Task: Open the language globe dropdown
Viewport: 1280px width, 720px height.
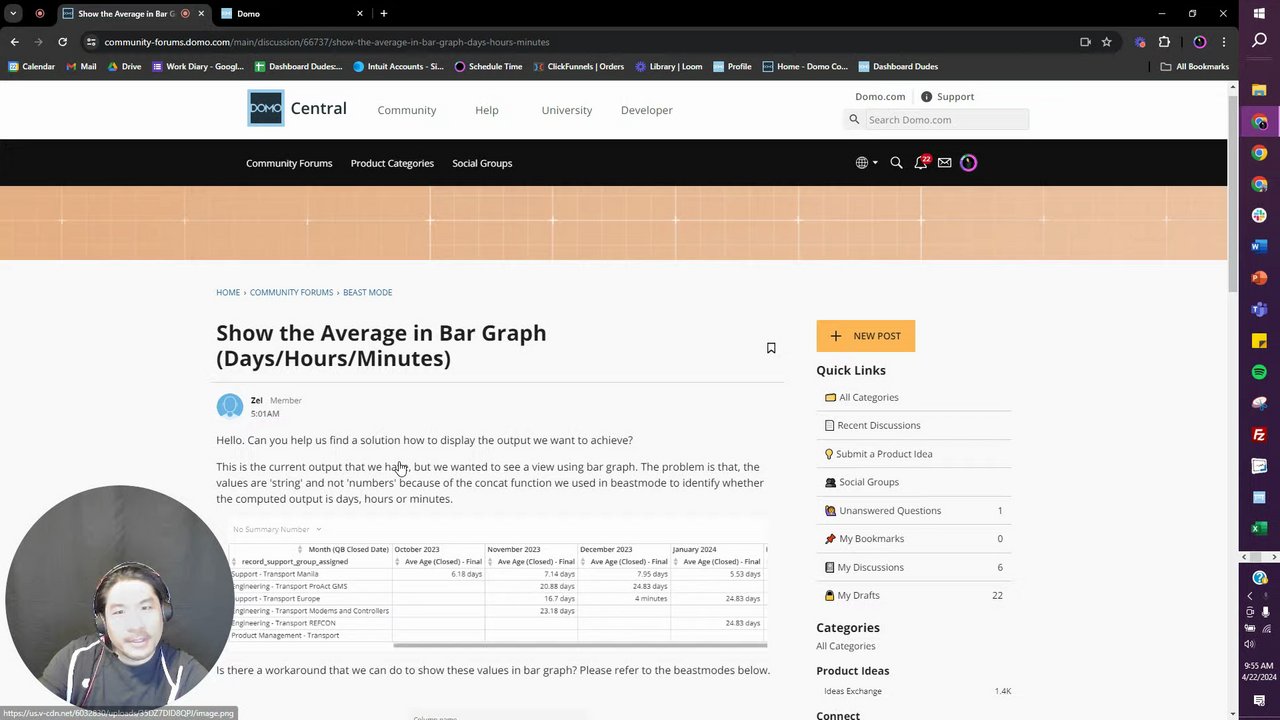Action: 866,163
